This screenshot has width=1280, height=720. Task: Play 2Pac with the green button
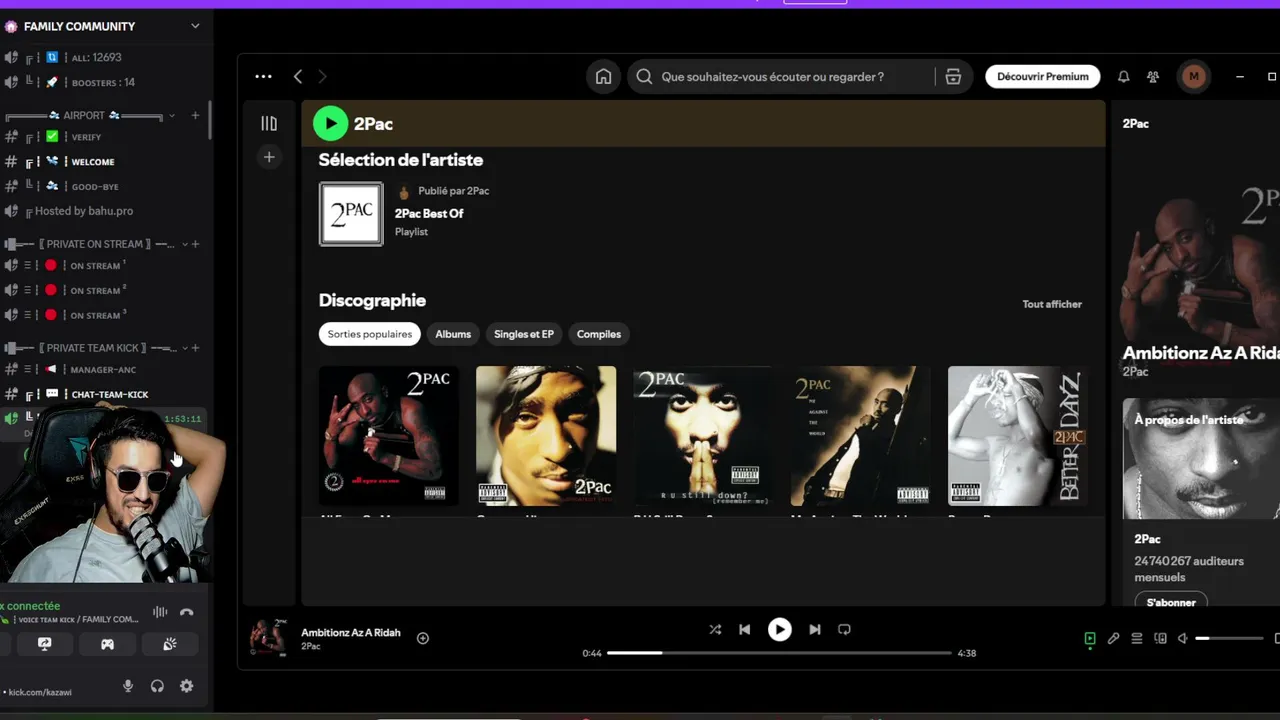click(x=330, y=124)
